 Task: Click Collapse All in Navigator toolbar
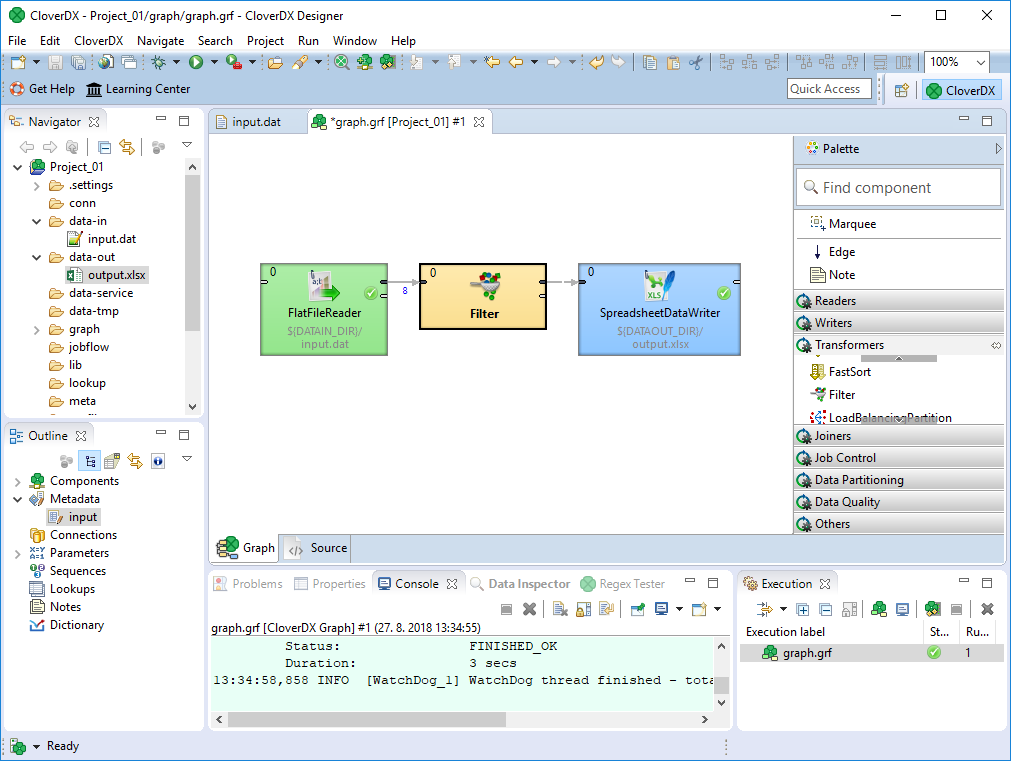[x=105, y=147]
